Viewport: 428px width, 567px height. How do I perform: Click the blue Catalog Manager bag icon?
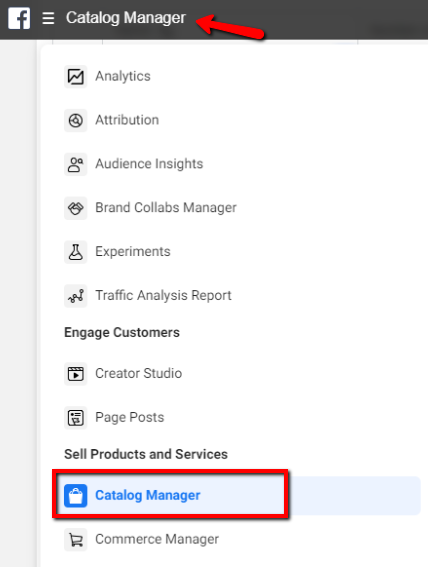(76, 496)
